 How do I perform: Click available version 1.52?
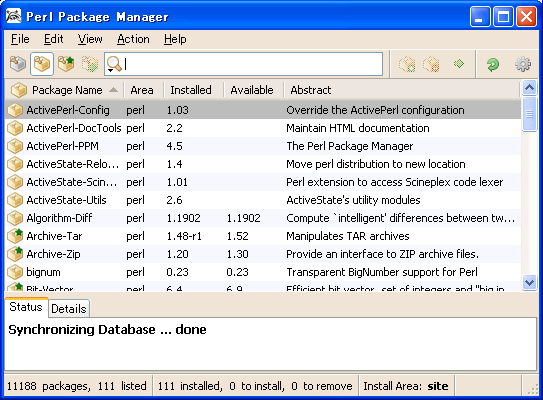click(238, 236)
